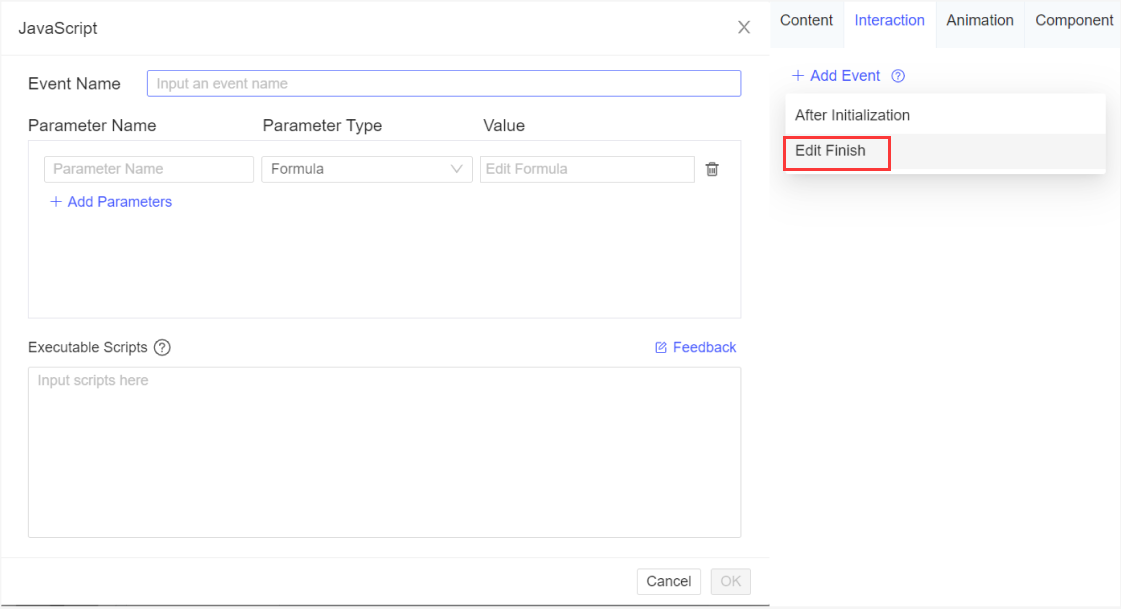Image resolution: width=1121 pixels, height=609 pixels.
Task: Click the Value column header
Action: pyautogui.click(x=504, y=126)
